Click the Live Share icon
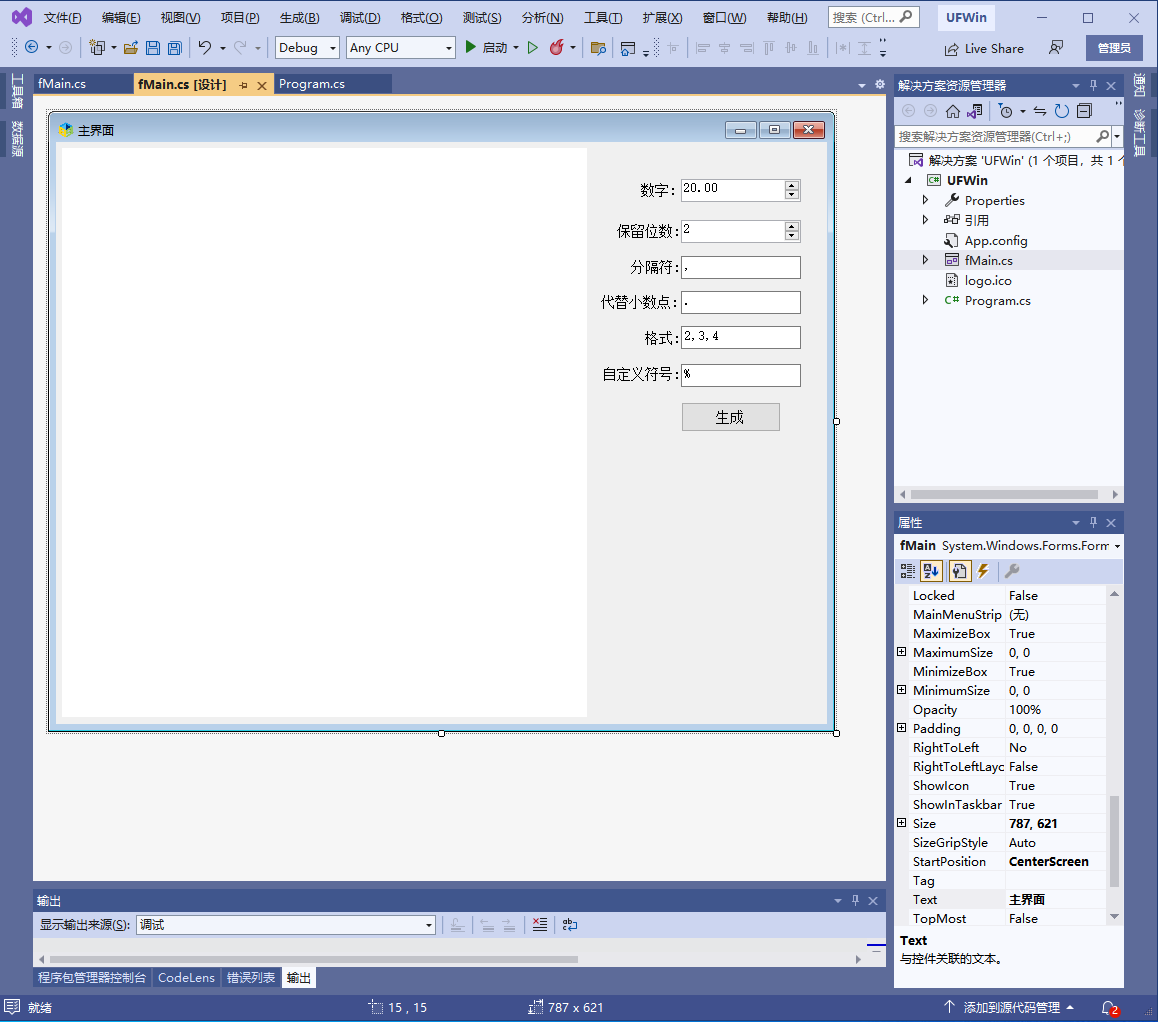1158x1022 pixels. pos(951,49)
